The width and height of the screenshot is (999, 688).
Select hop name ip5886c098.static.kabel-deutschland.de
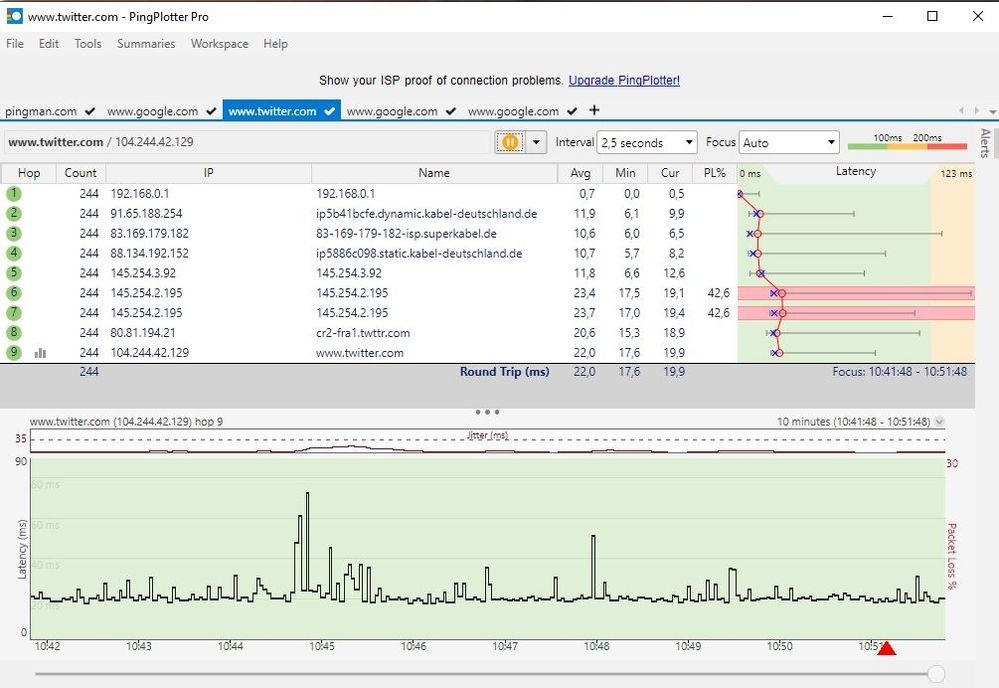pyautogui.click(x=419, y=253)
